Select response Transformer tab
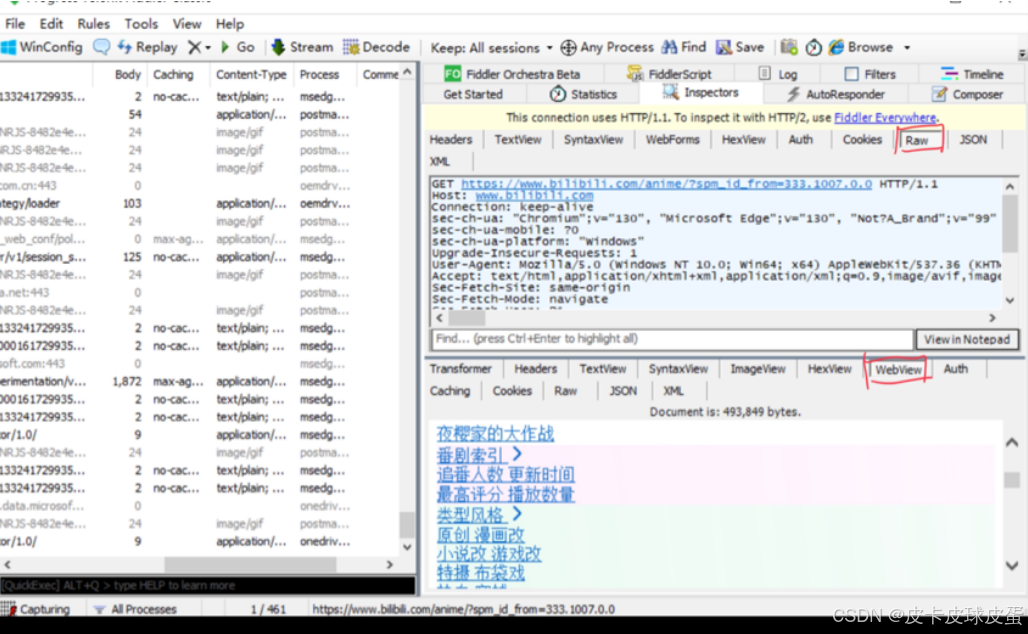Image resolution: width=1028 pixels, height=634 pixels. point(460,368)
